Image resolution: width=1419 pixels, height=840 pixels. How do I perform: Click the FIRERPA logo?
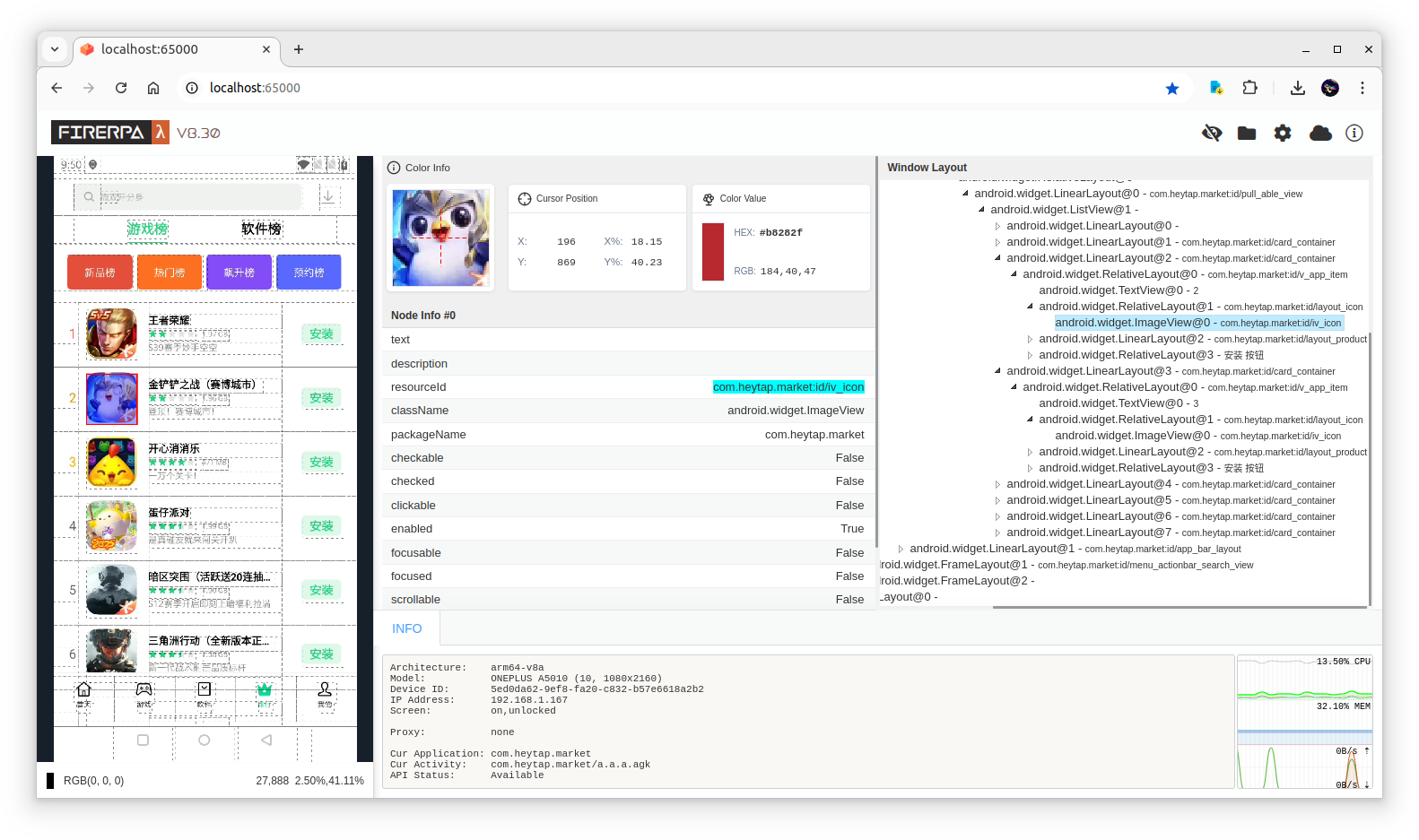109,132
